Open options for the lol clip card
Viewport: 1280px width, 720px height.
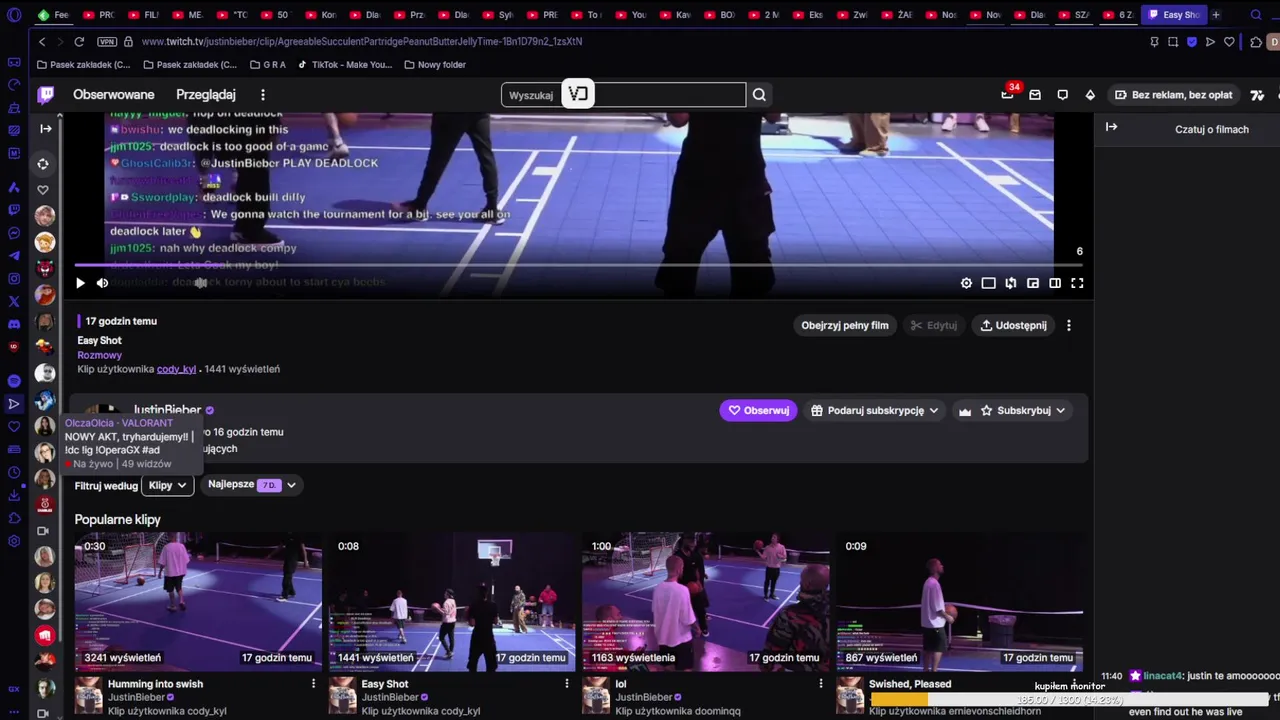(821, 684)
